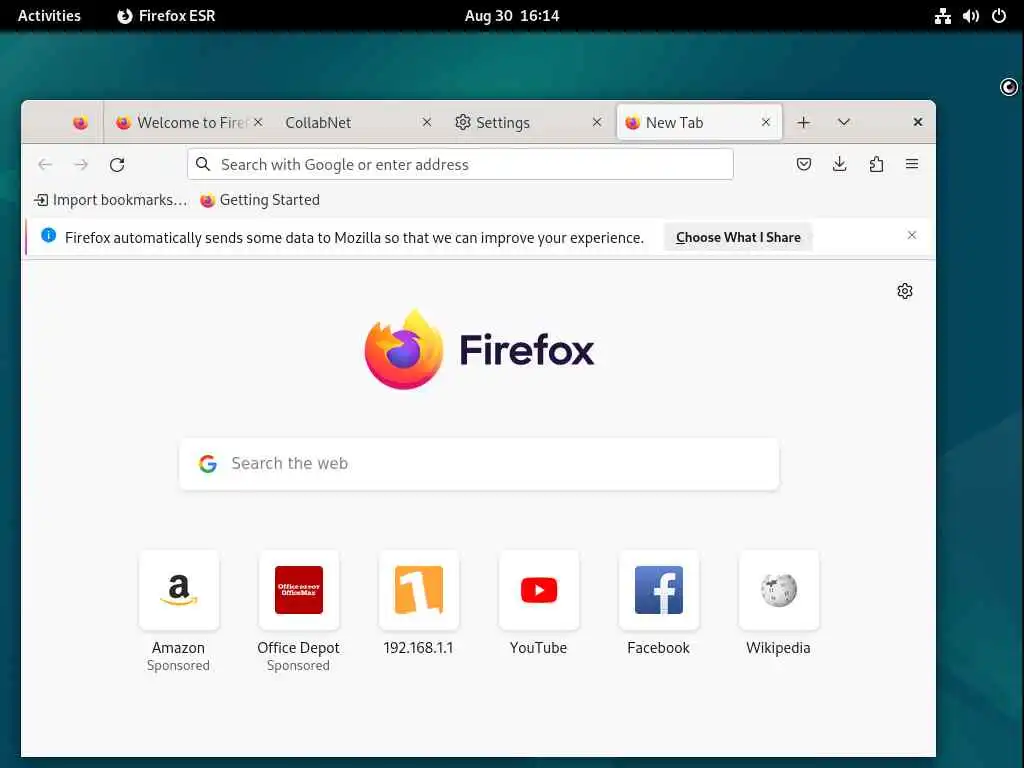Show the Downloads panel

(840, 164)
